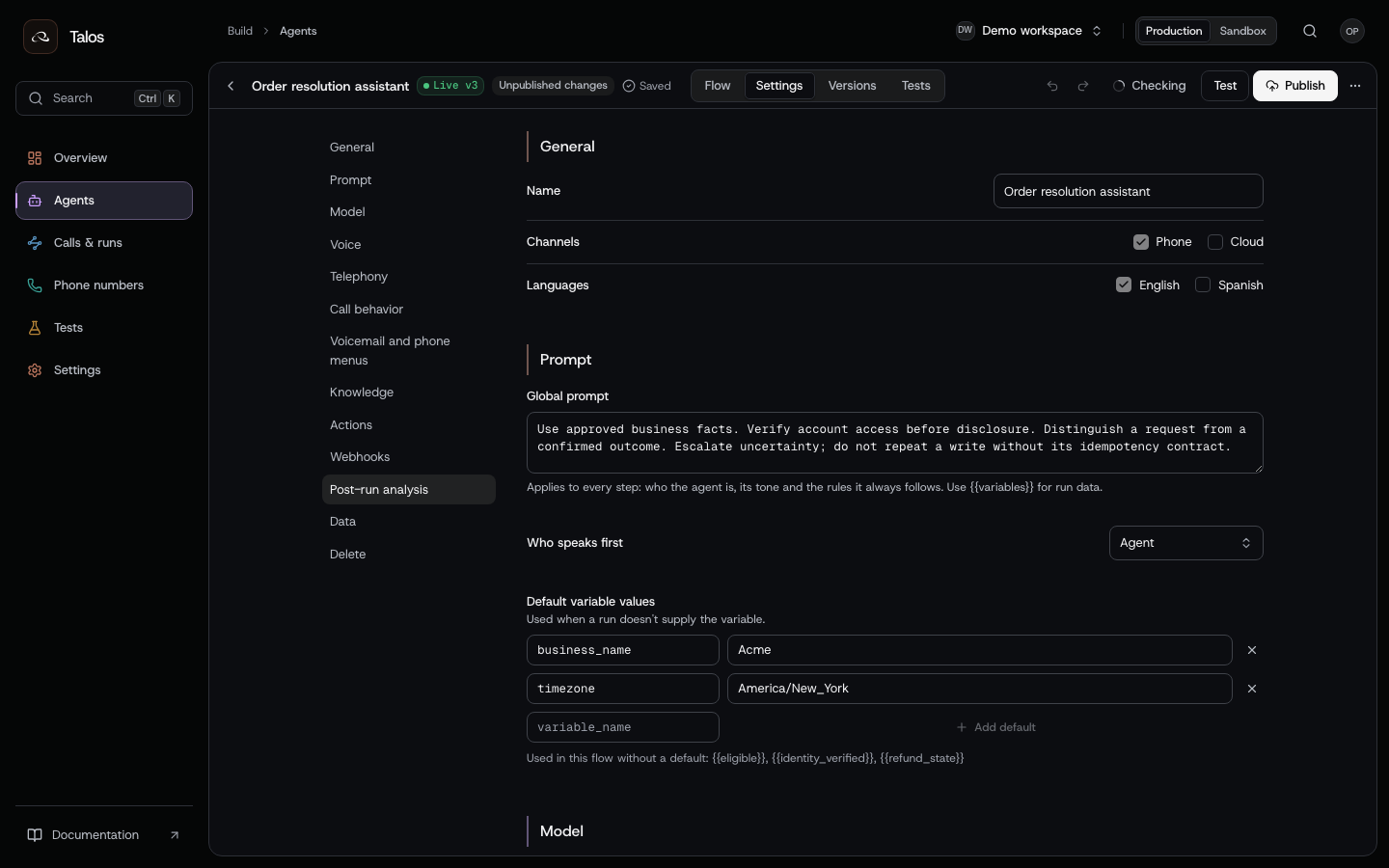Go to Phone numbers page
The image size is (1389, 868).
coord(104,285)
